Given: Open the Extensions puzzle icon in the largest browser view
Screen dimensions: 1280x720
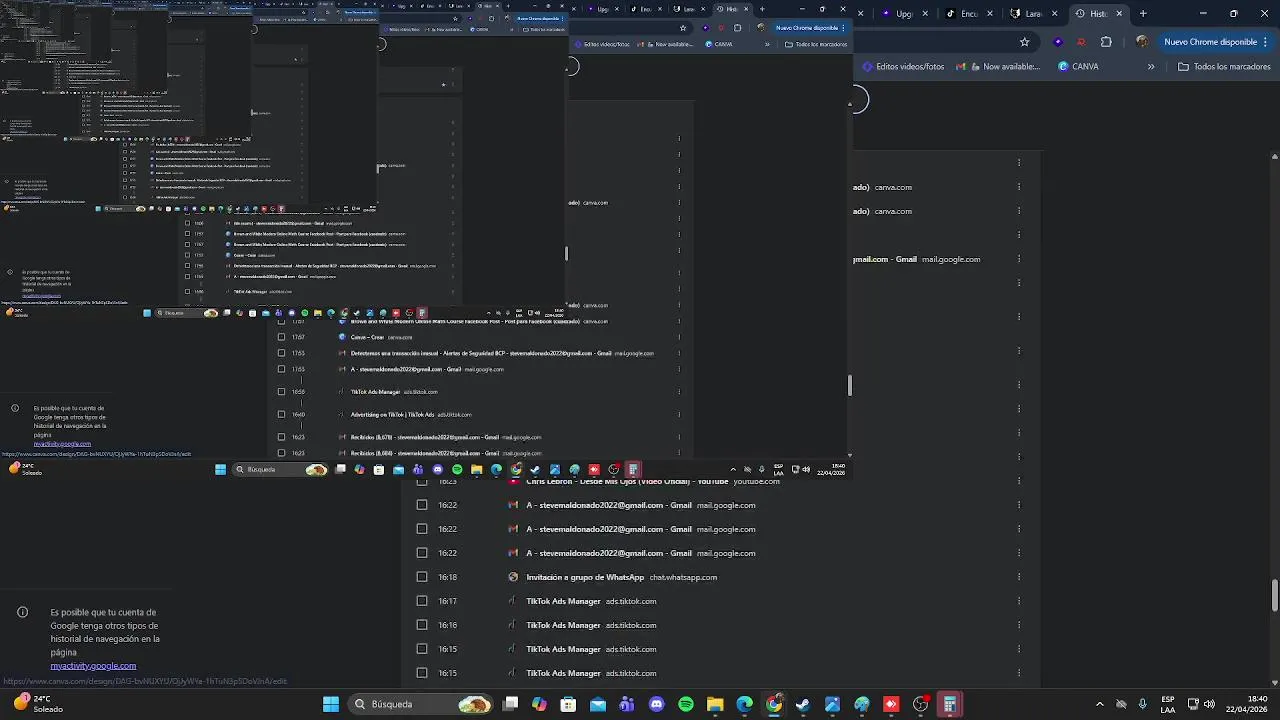Looking at the screenshot, I should coord(1106,42).
